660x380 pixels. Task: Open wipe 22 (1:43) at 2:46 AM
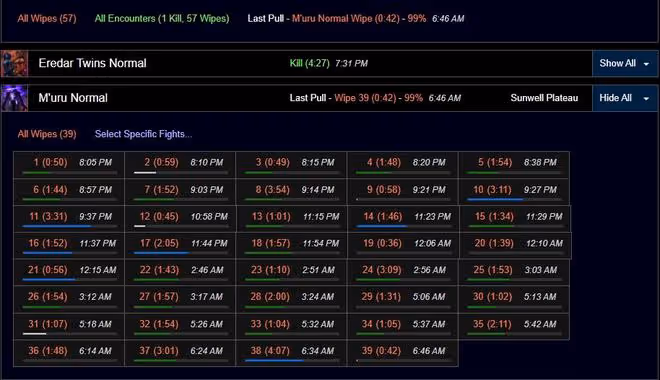(x=180, y=272)
